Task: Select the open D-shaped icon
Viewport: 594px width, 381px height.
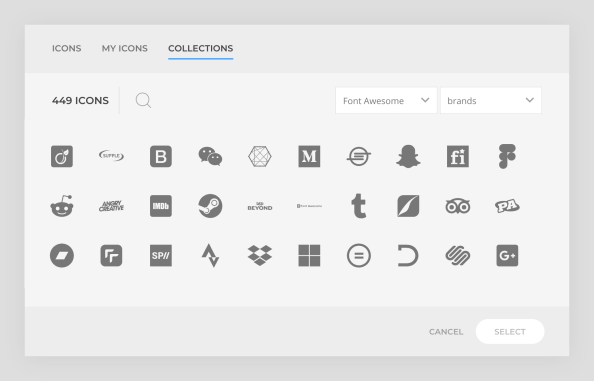Action: 408,255
